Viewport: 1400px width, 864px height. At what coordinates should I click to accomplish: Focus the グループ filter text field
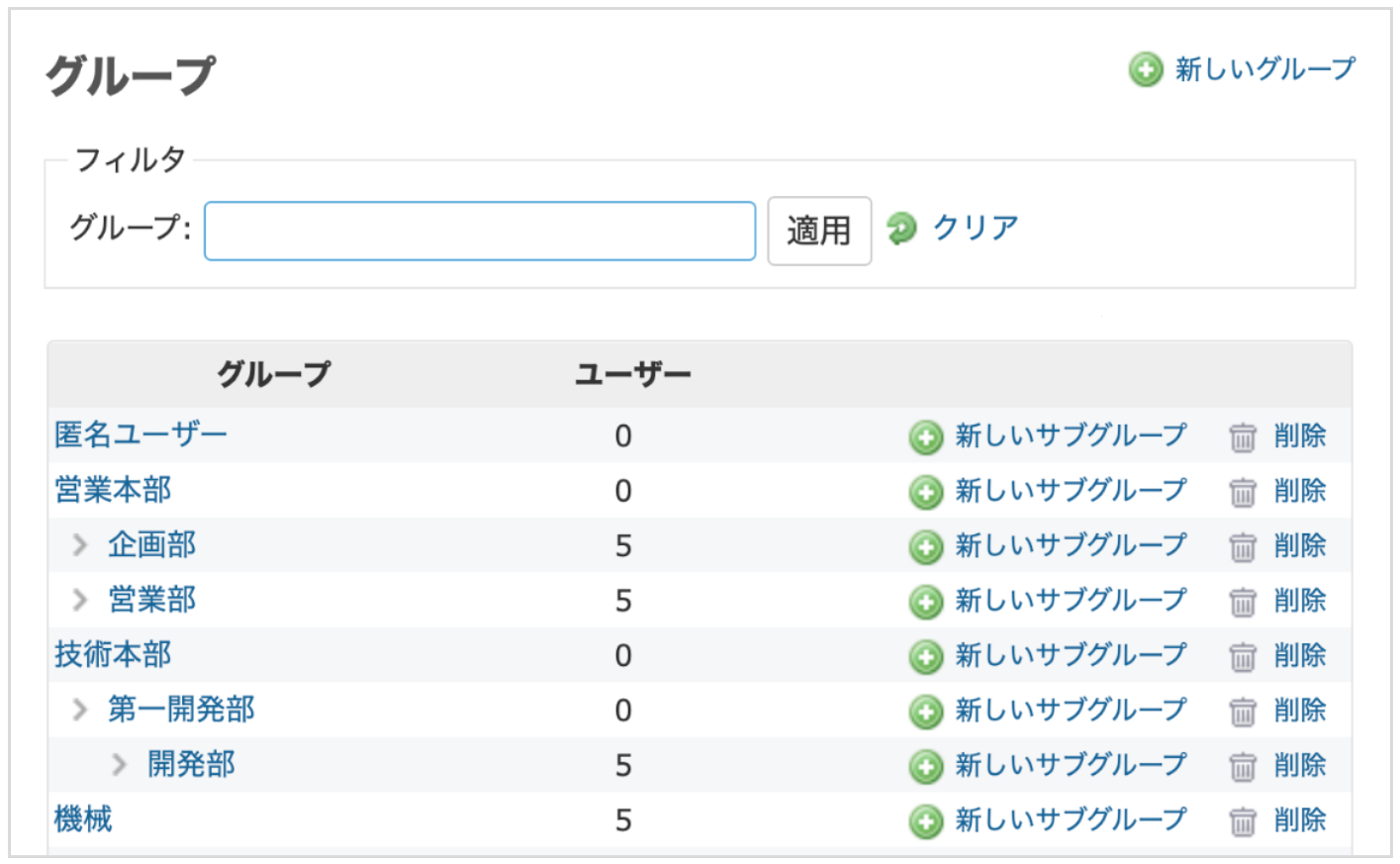point(479,232)
